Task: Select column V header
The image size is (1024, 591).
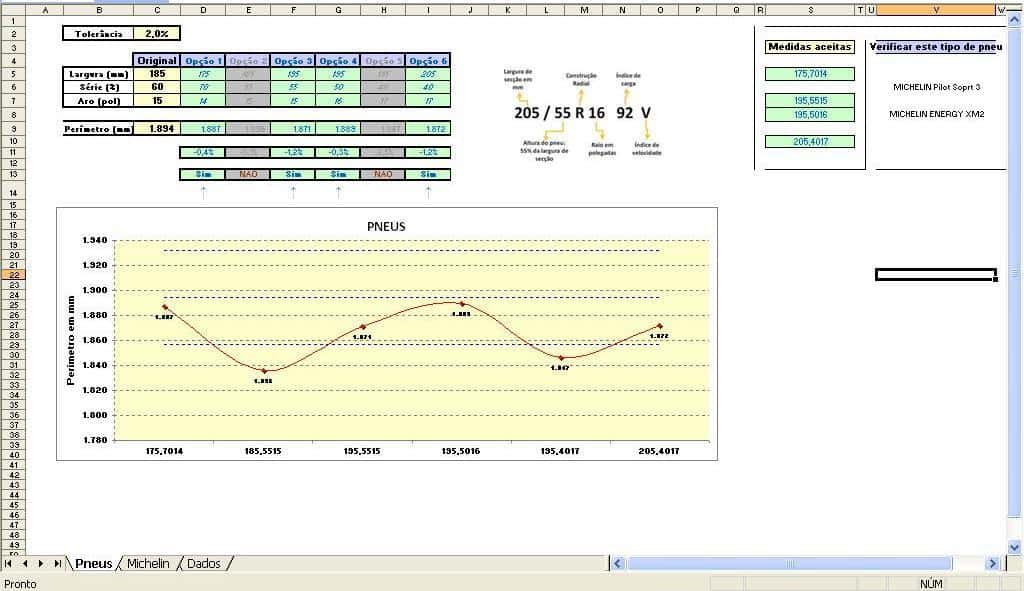Action: [x=936, y=10]
